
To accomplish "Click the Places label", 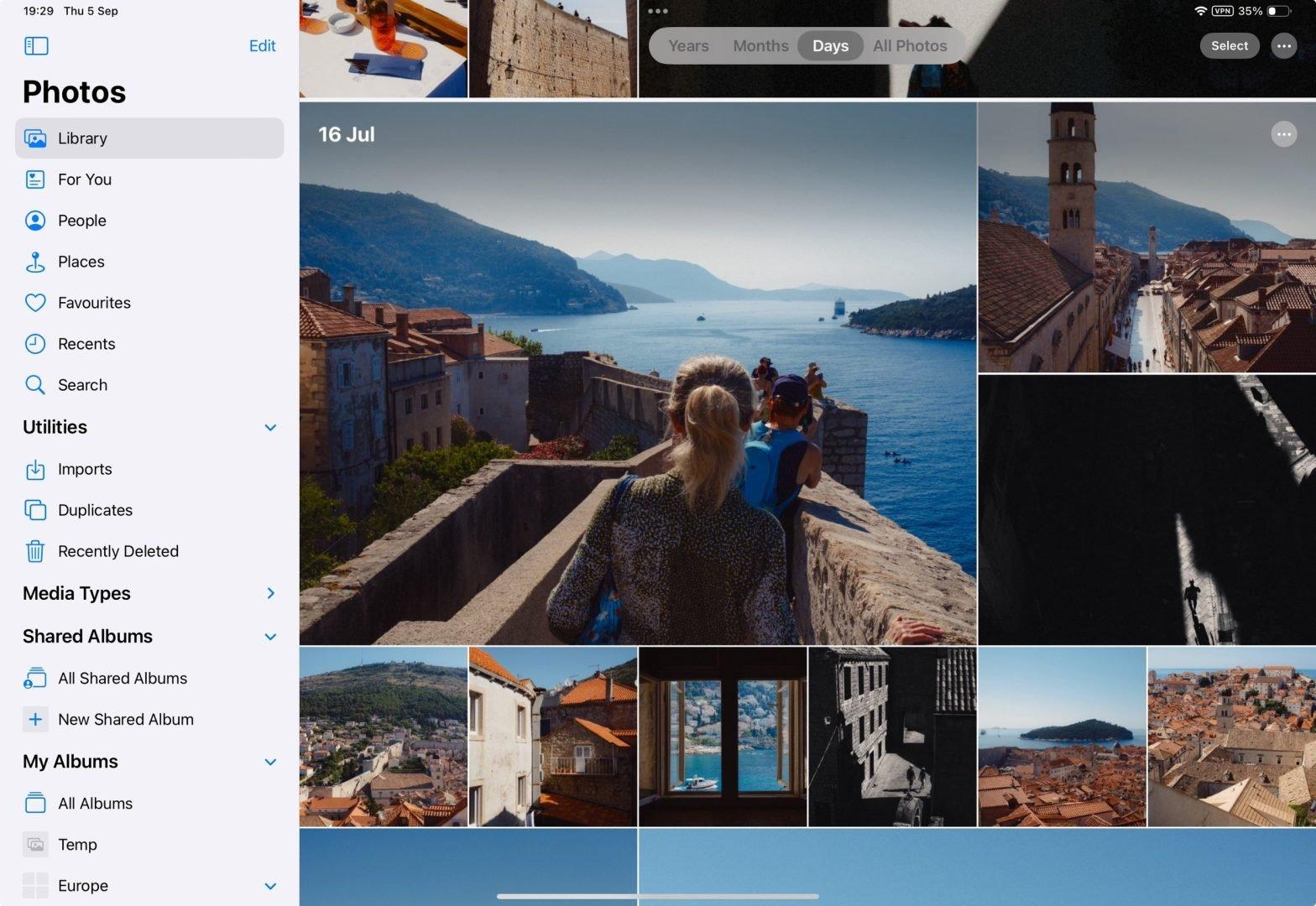I will (x=81, y=262).
